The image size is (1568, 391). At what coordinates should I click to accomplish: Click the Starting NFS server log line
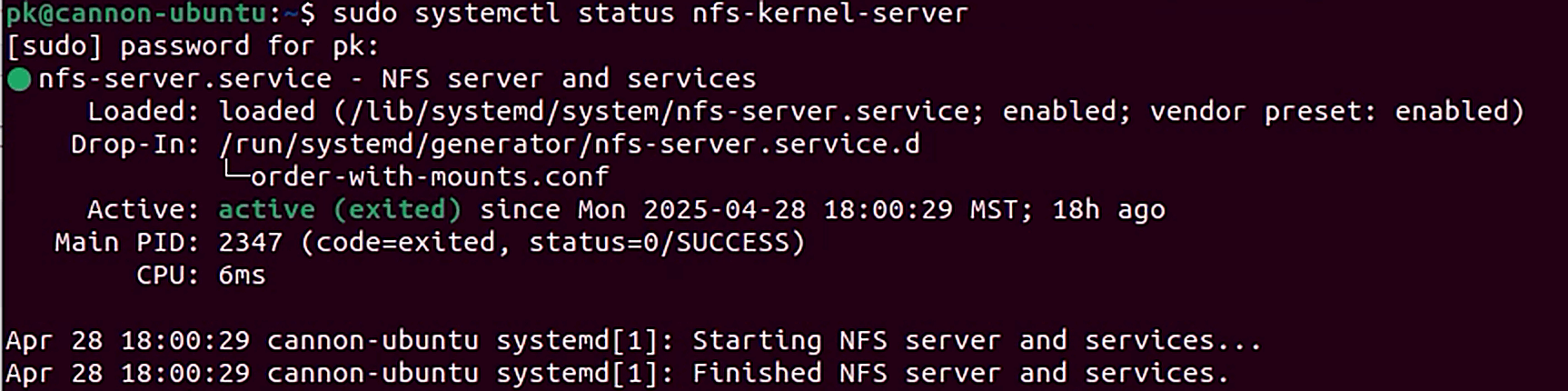point(633,341)
